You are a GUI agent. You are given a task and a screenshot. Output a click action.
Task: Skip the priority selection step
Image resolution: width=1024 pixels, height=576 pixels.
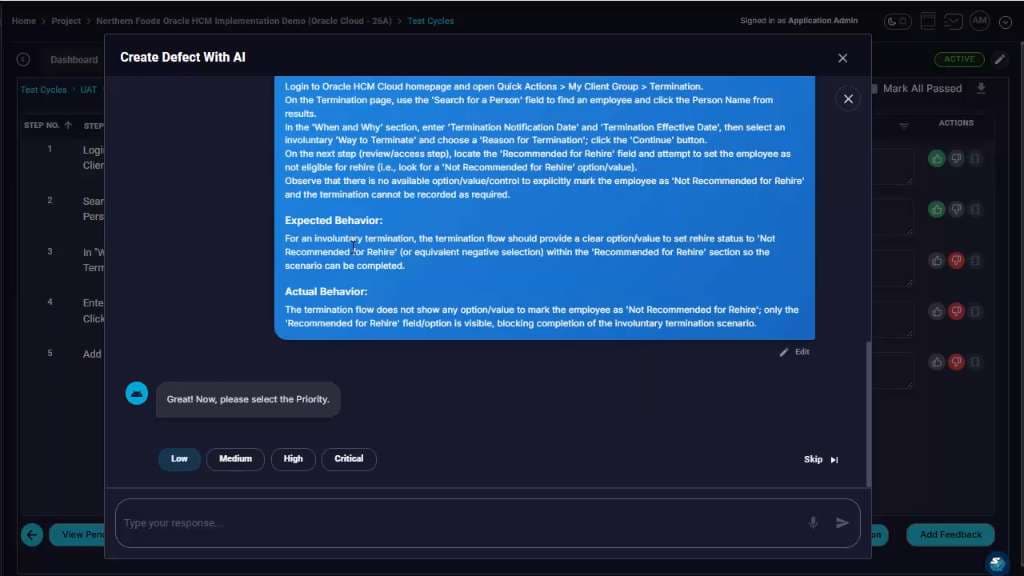click(821, 460)
